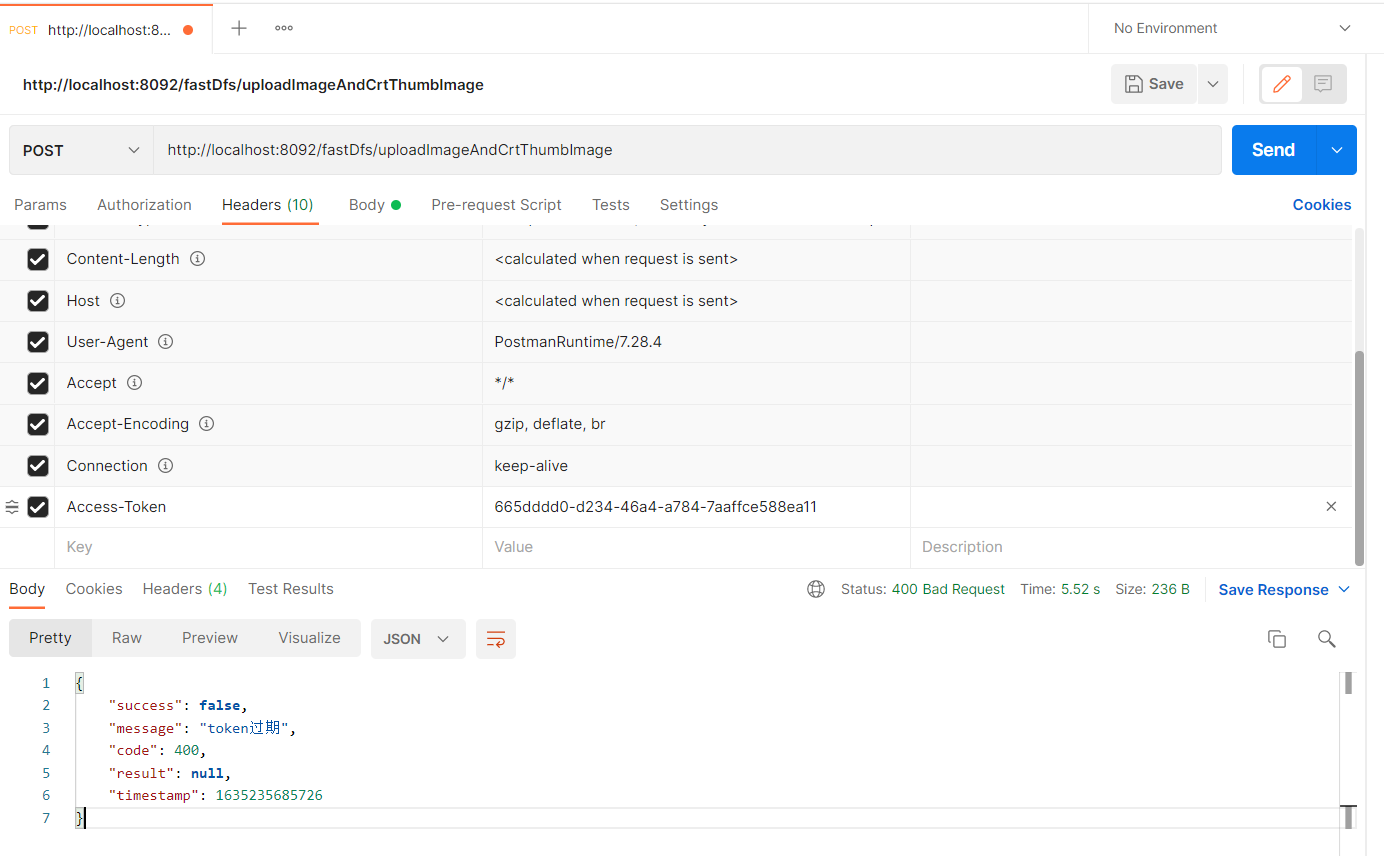Viewport: 1384px width, 856px height.
Task: Send the POST request
Action: (x=1274, y=150)
